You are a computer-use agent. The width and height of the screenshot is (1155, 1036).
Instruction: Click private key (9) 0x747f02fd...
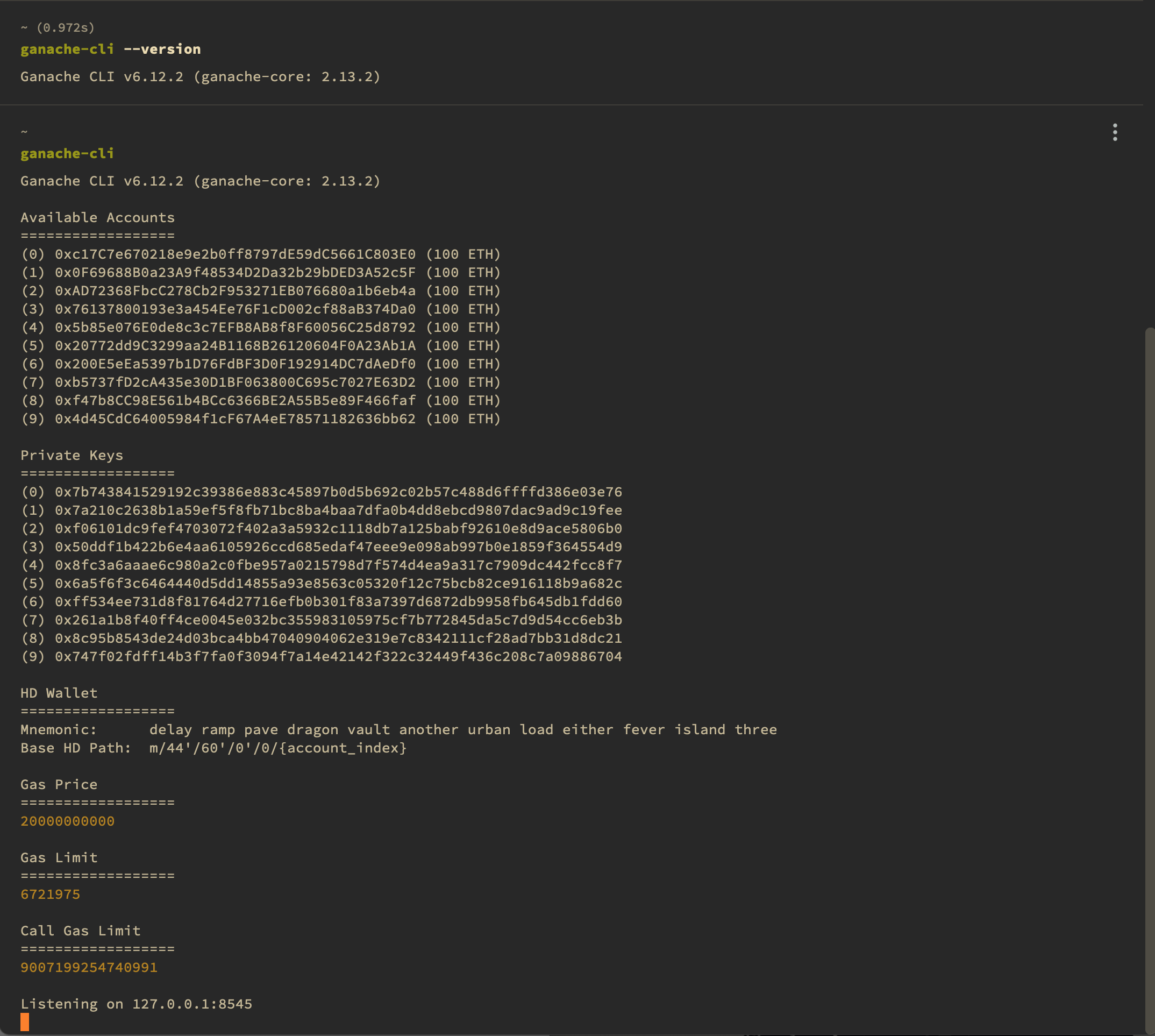click(x=339, y=656)
